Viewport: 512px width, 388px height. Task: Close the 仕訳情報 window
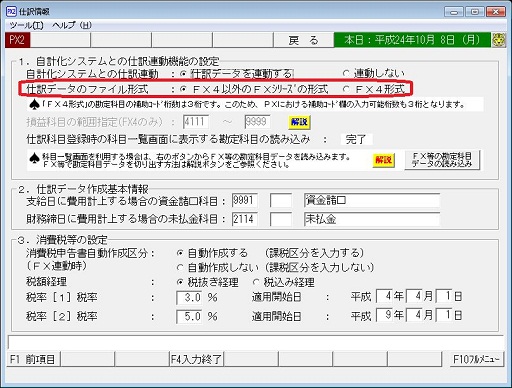click(496, 12)
